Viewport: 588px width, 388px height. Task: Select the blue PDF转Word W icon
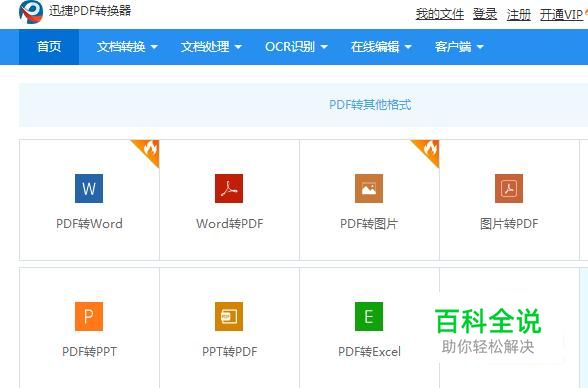click(89, 189)
